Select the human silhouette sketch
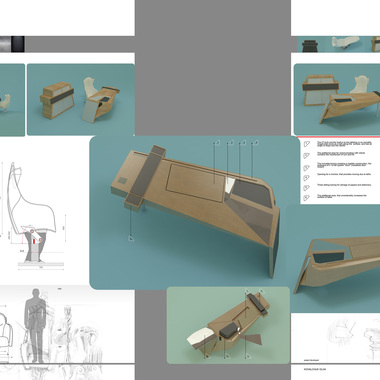The width and height of the screenshot is (380, 380). point(35,325)
